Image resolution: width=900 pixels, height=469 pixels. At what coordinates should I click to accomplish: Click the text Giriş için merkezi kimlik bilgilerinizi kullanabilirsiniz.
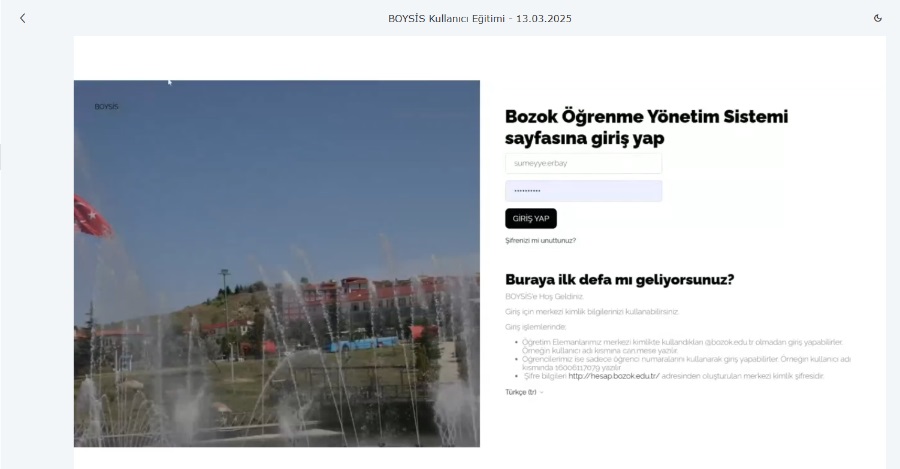point(592,312)
